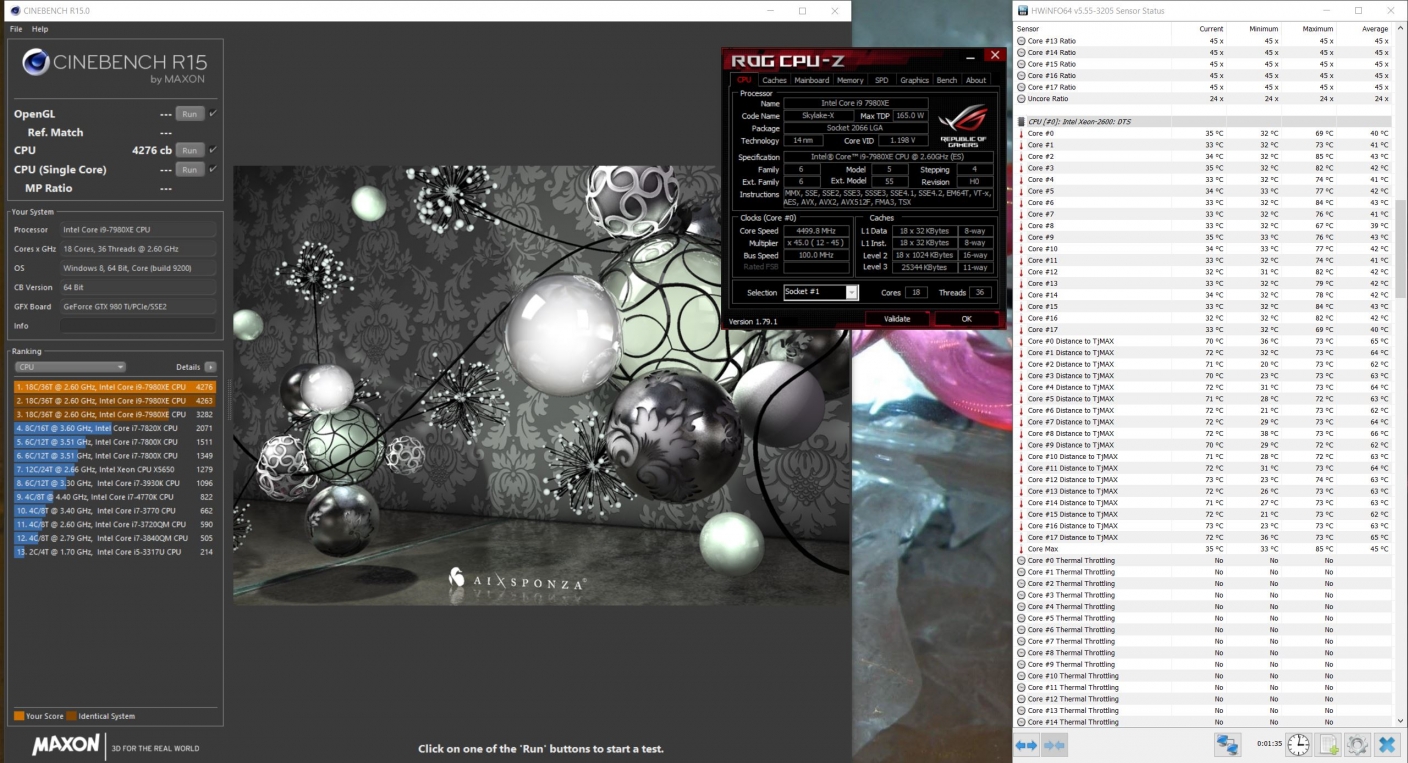Select ranking row 1 with score 4276

(x=115, y=386)
